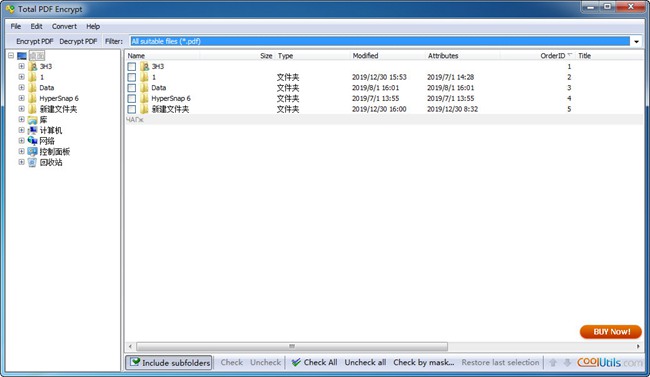Expand the 3H3 tree node
Viewport: 650px width, 377px height.
pos(22,66)
